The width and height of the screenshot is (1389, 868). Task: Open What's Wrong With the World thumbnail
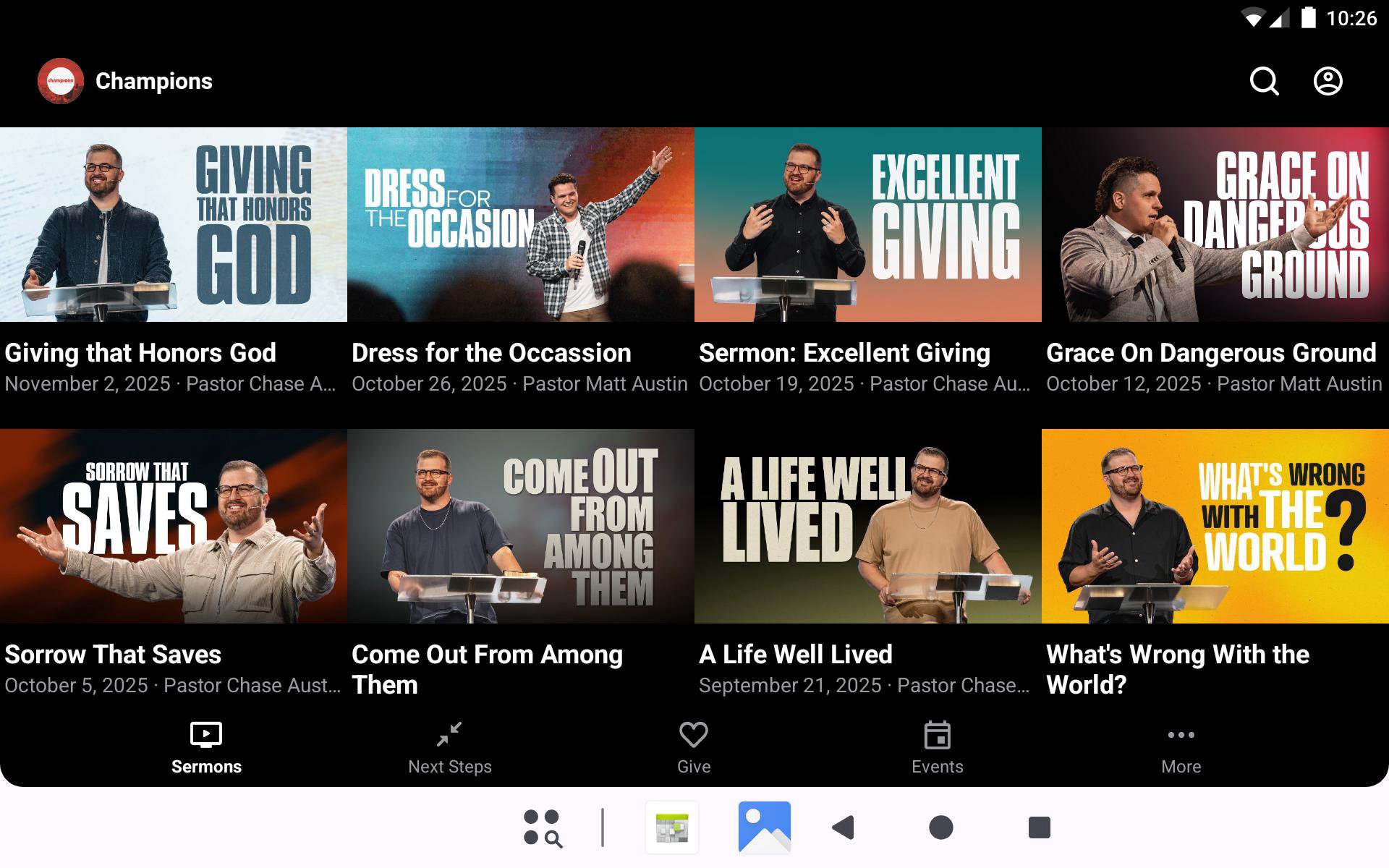1215,526
